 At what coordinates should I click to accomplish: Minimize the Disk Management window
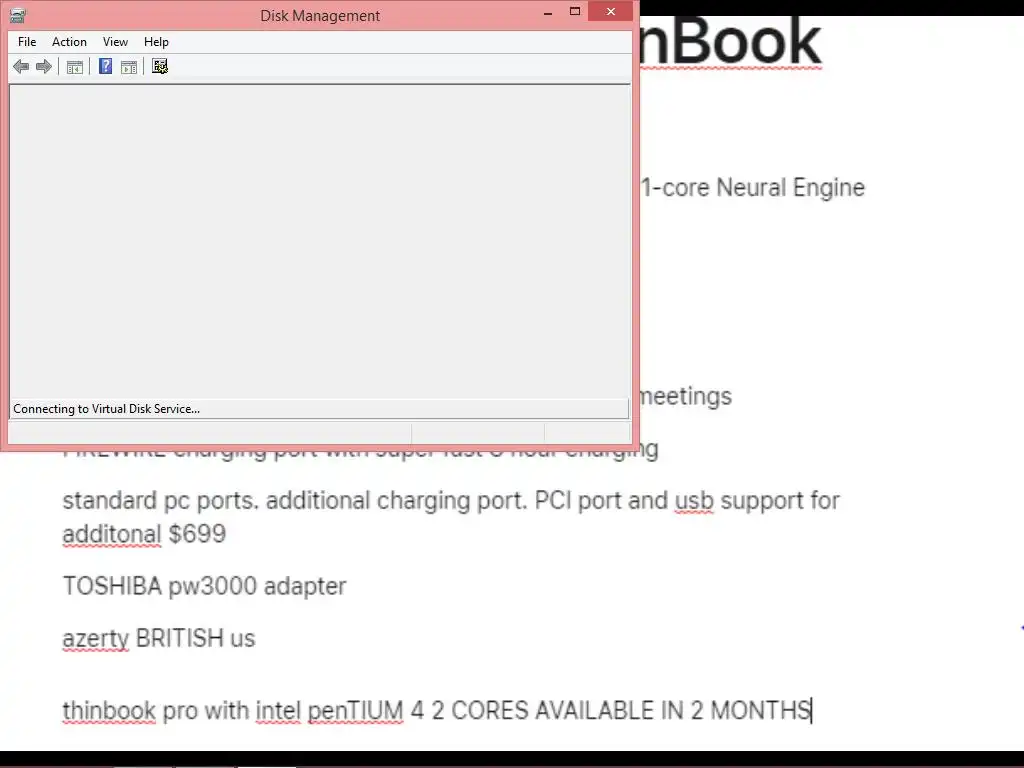(x=548, y=12)
